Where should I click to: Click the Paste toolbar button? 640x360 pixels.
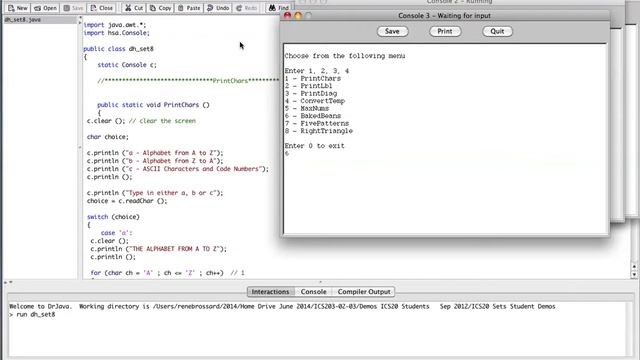[189, 8]
